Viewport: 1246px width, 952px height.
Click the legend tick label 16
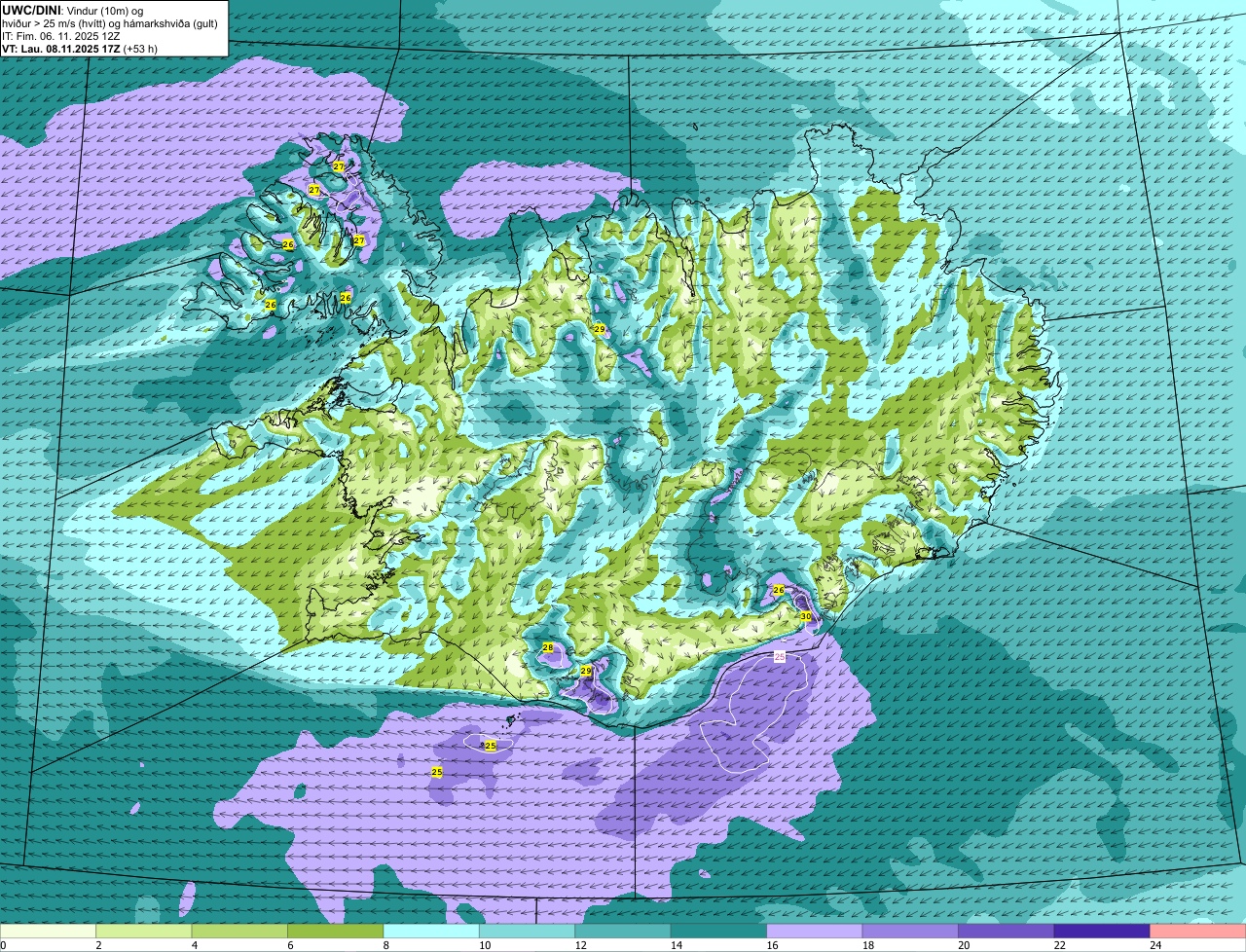click(x=771, y=945)
